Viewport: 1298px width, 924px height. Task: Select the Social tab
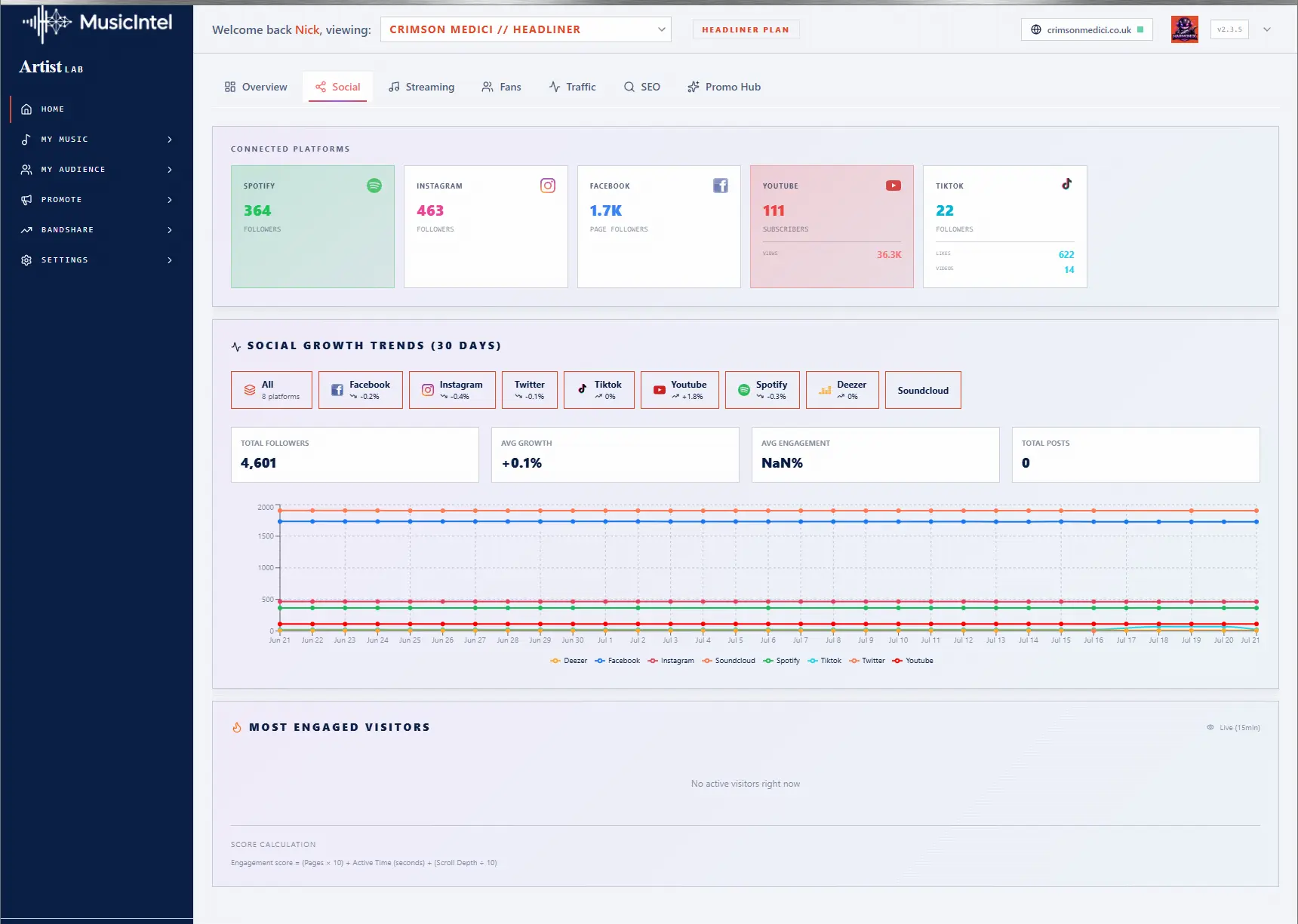pos(338,87)
